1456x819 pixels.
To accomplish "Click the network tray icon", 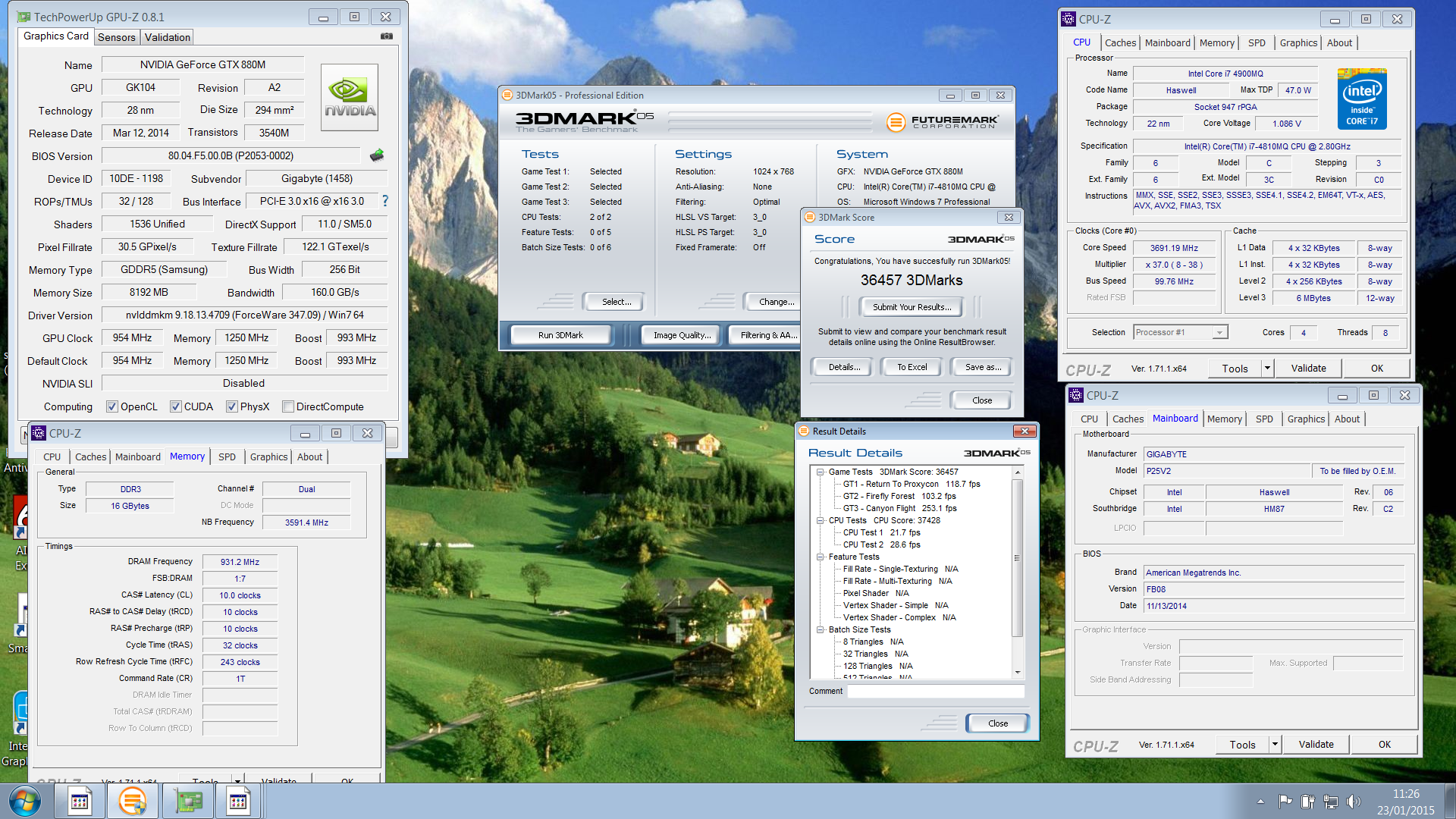I will pos(1330,801).
